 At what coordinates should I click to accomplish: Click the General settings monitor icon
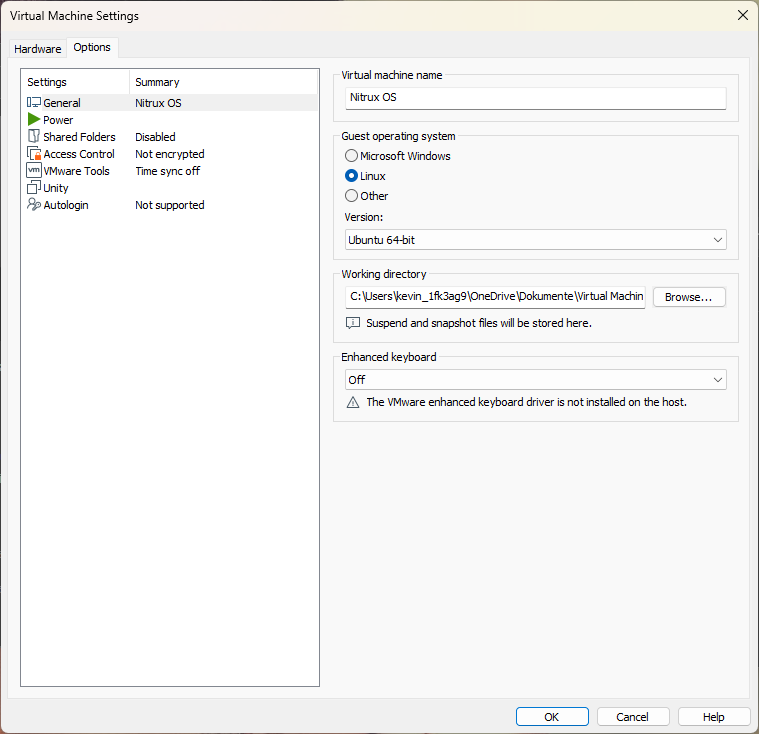coord(34,103)
